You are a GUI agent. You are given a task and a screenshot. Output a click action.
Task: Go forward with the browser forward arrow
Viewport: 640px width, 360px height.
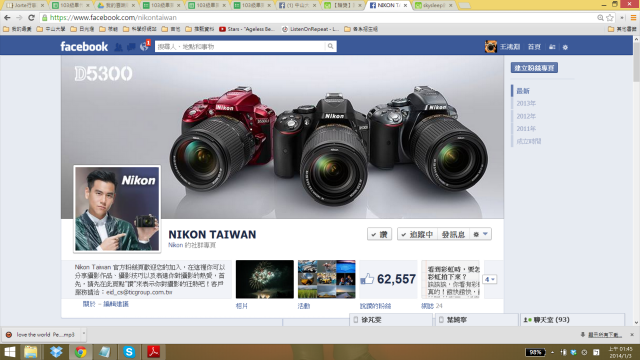tap(19, 18)
